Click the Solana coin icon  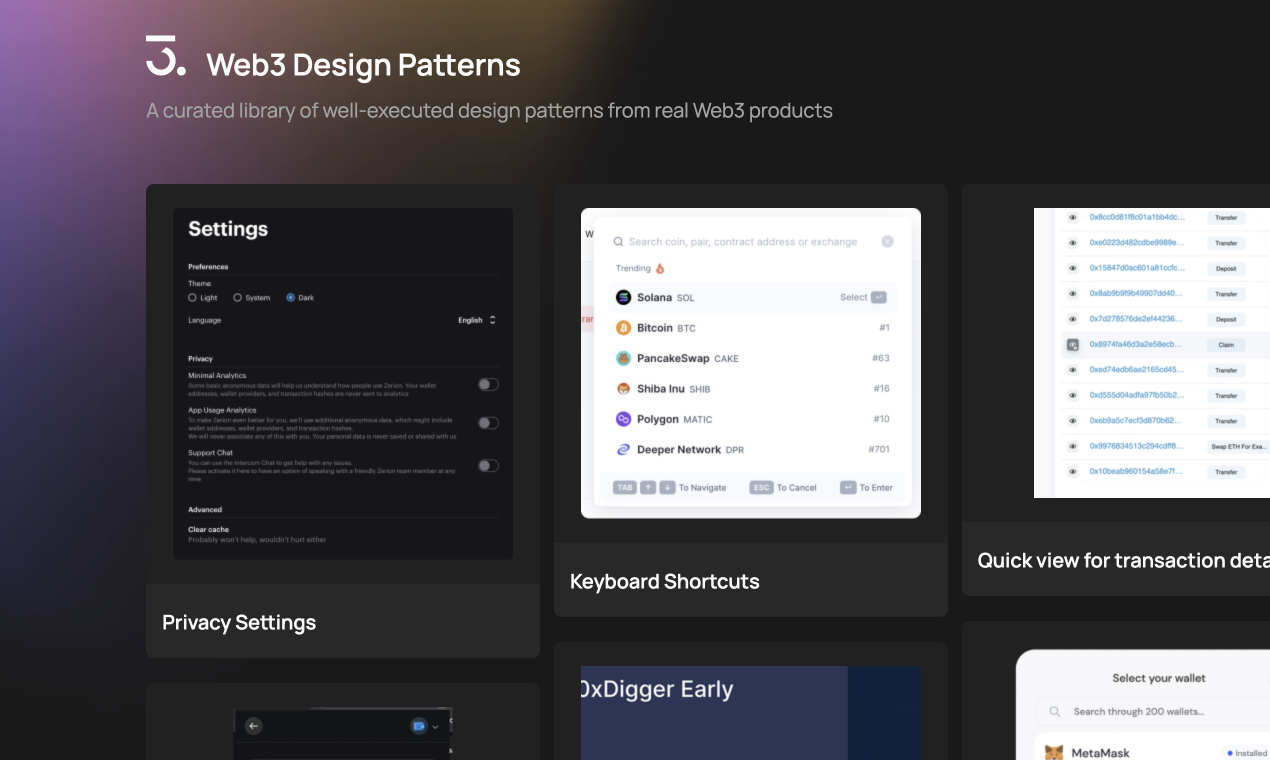point(624,297)
